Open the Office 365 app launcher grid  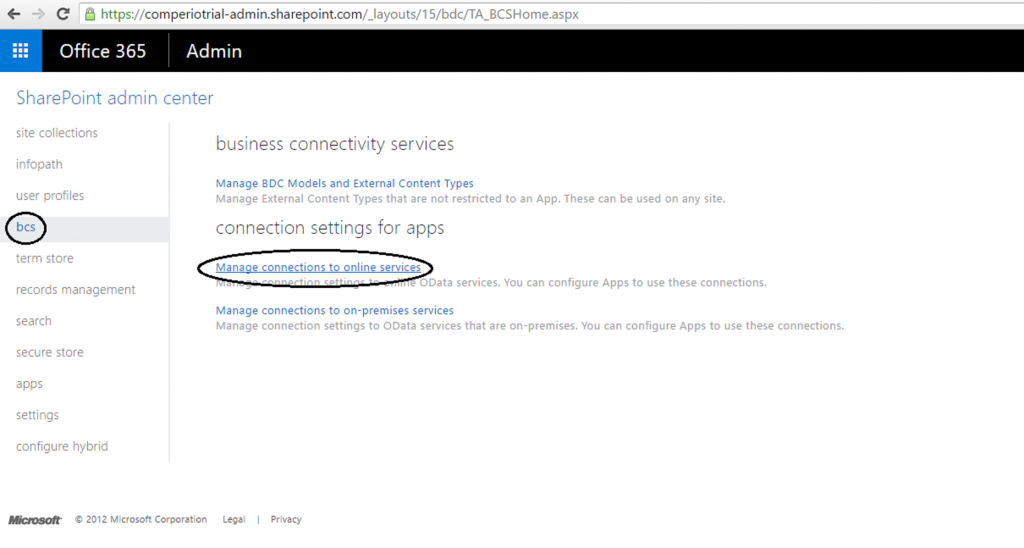point(21,51)
